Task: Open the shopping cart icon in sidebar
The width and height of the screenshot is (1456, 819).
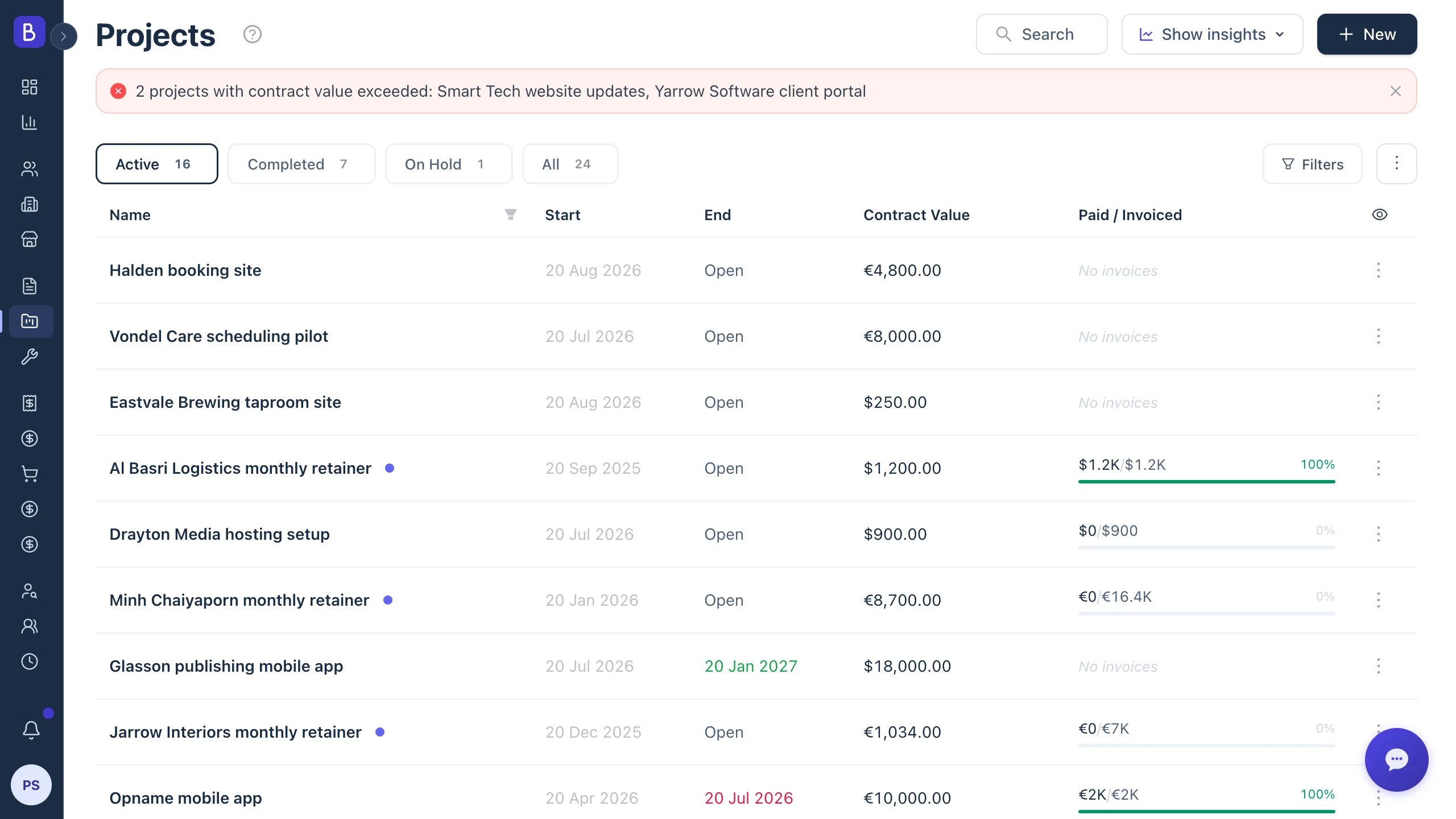Action: pos(30,474)
